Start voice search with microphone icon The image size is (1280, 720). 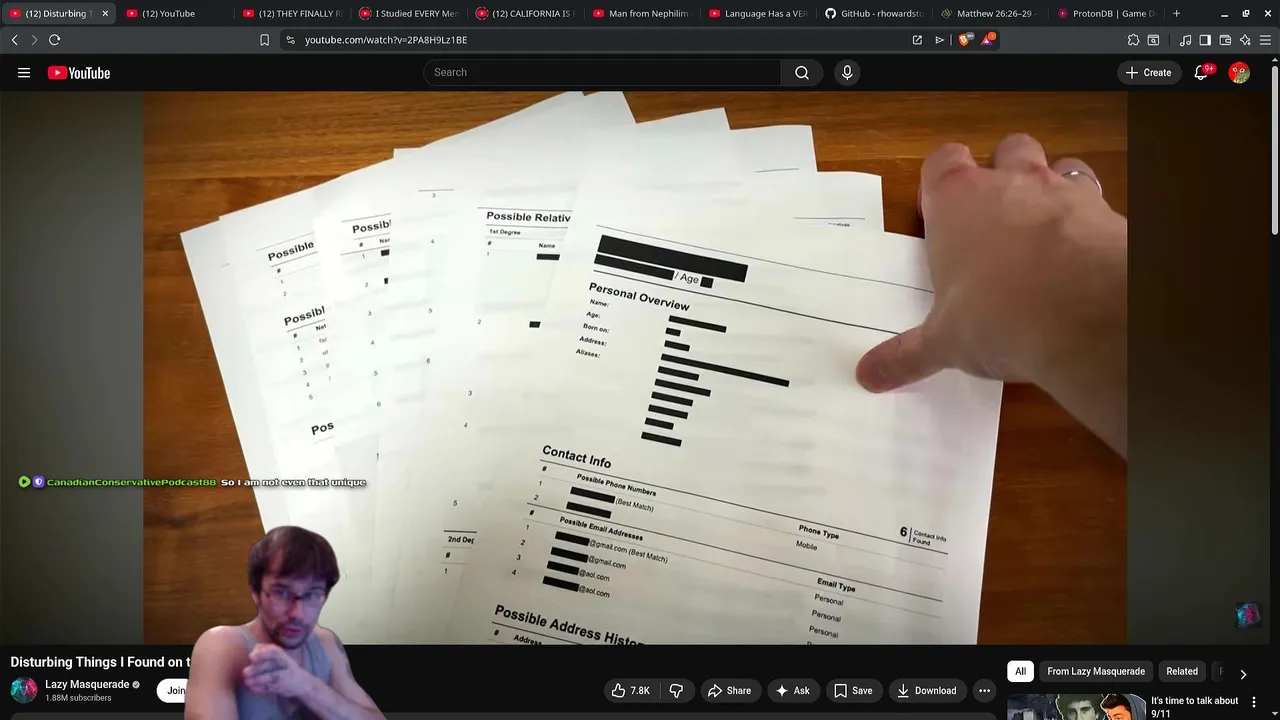point(847,73)
